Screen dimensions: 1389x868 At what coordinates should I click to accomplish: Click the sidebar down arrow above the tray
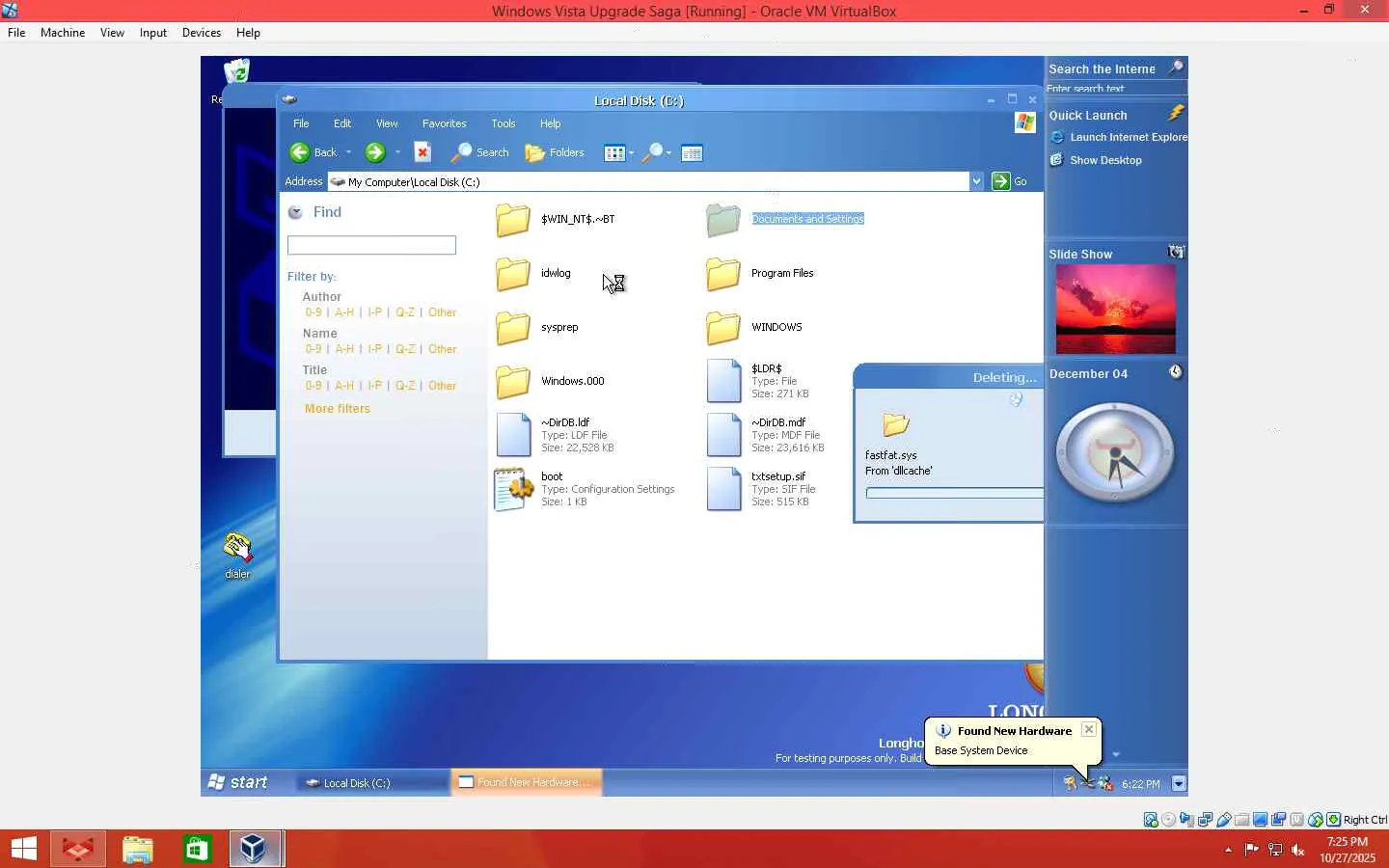pos(1116,754)
